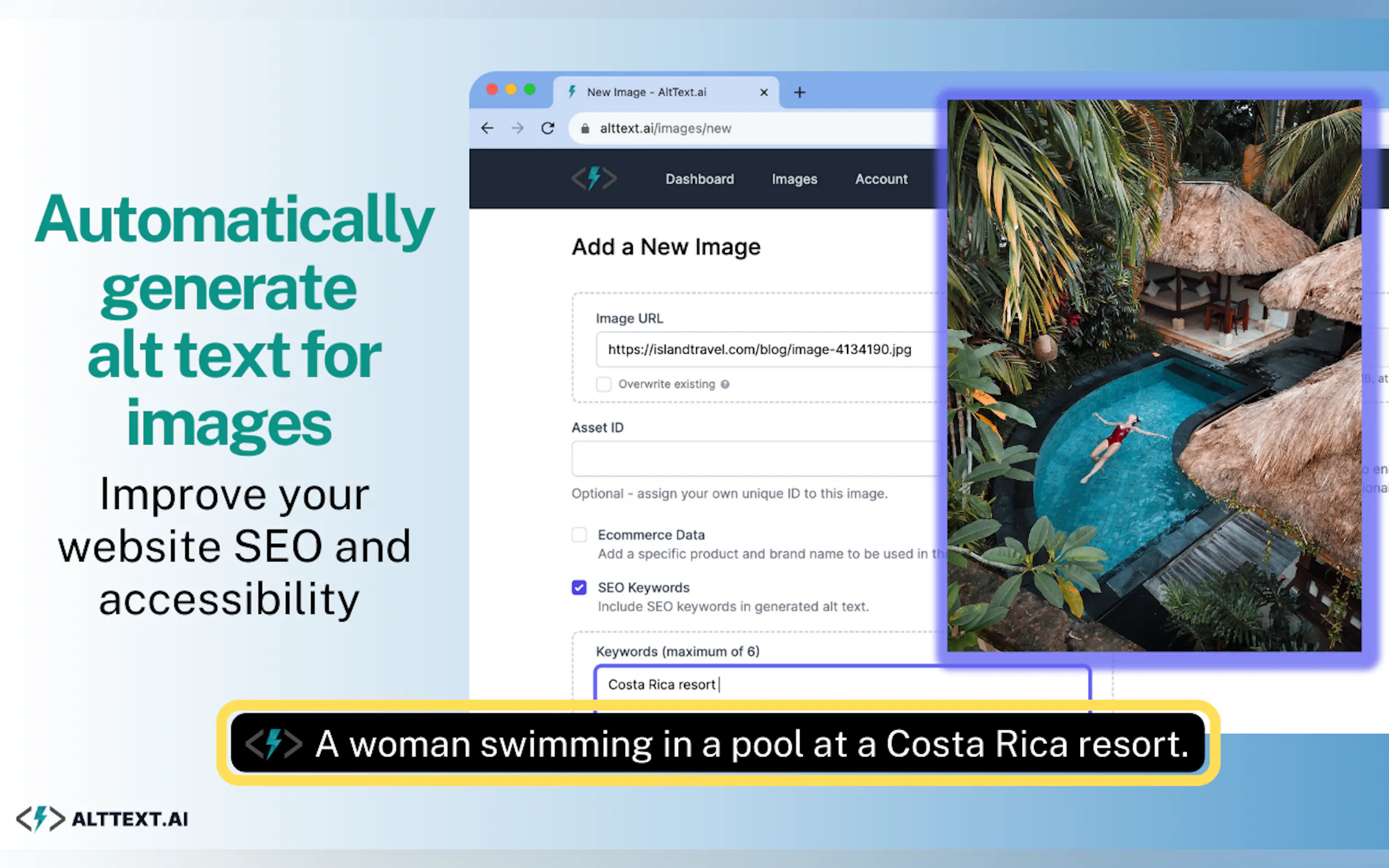Click the AltText.ai logo in navbar
This screenshot has width=1389, height=868.
[x=594, y=179]
